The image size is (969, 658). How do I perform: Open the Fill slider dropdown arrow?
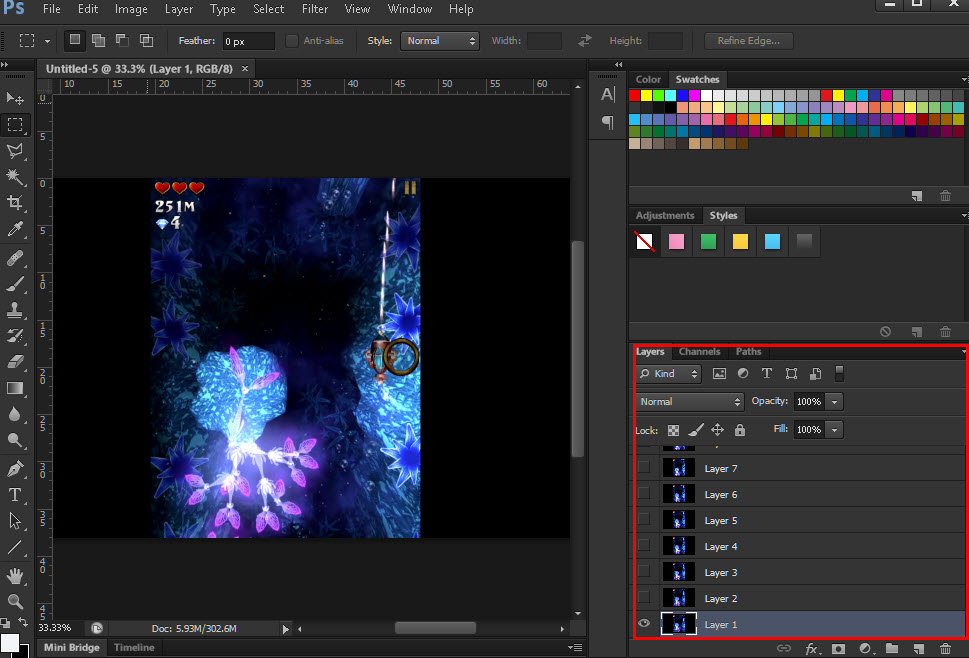tap(834, 429)
